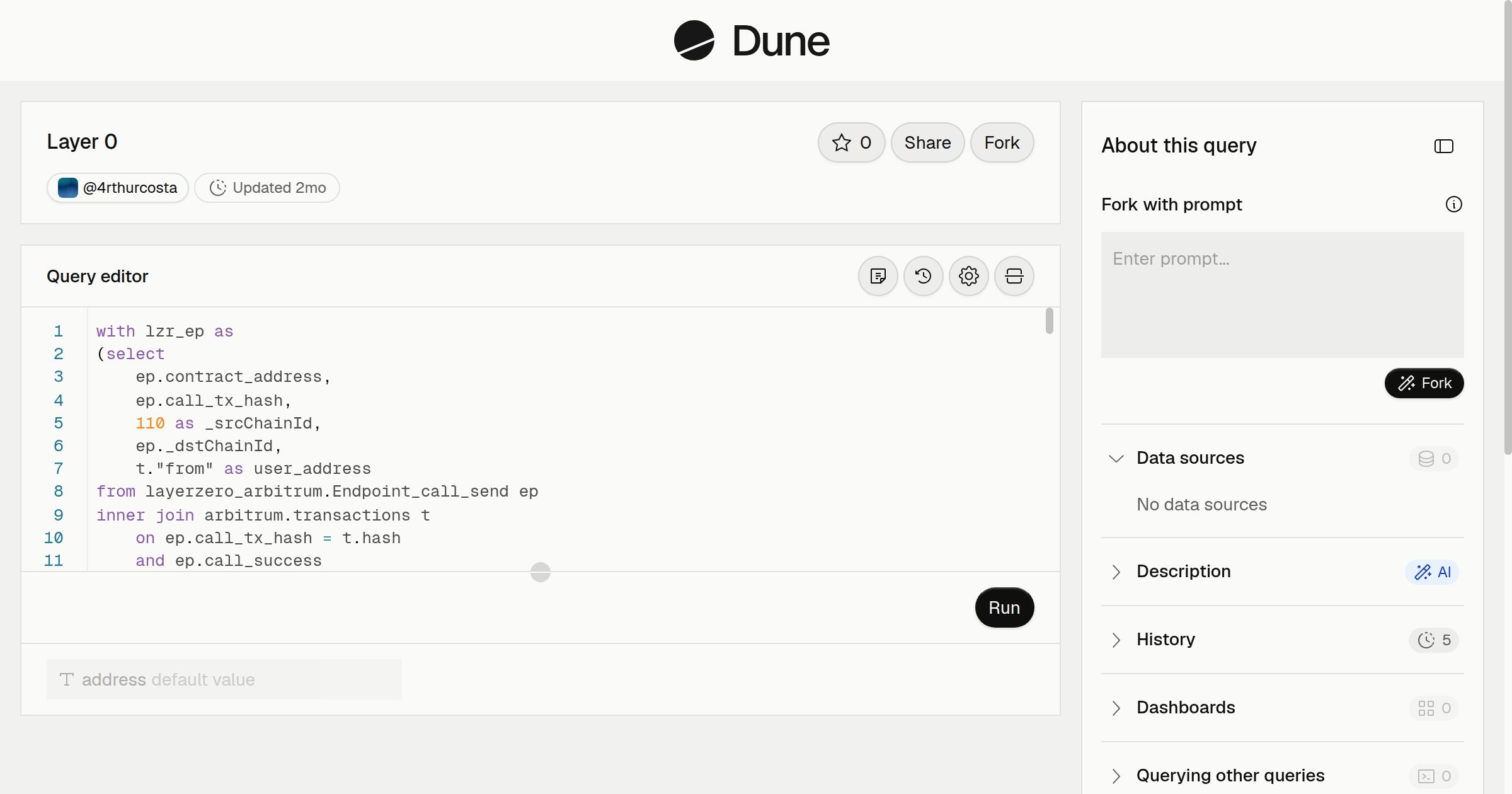Click the Updated 2mo badge
Viewport: 1512px width, 794px height.
267,188
